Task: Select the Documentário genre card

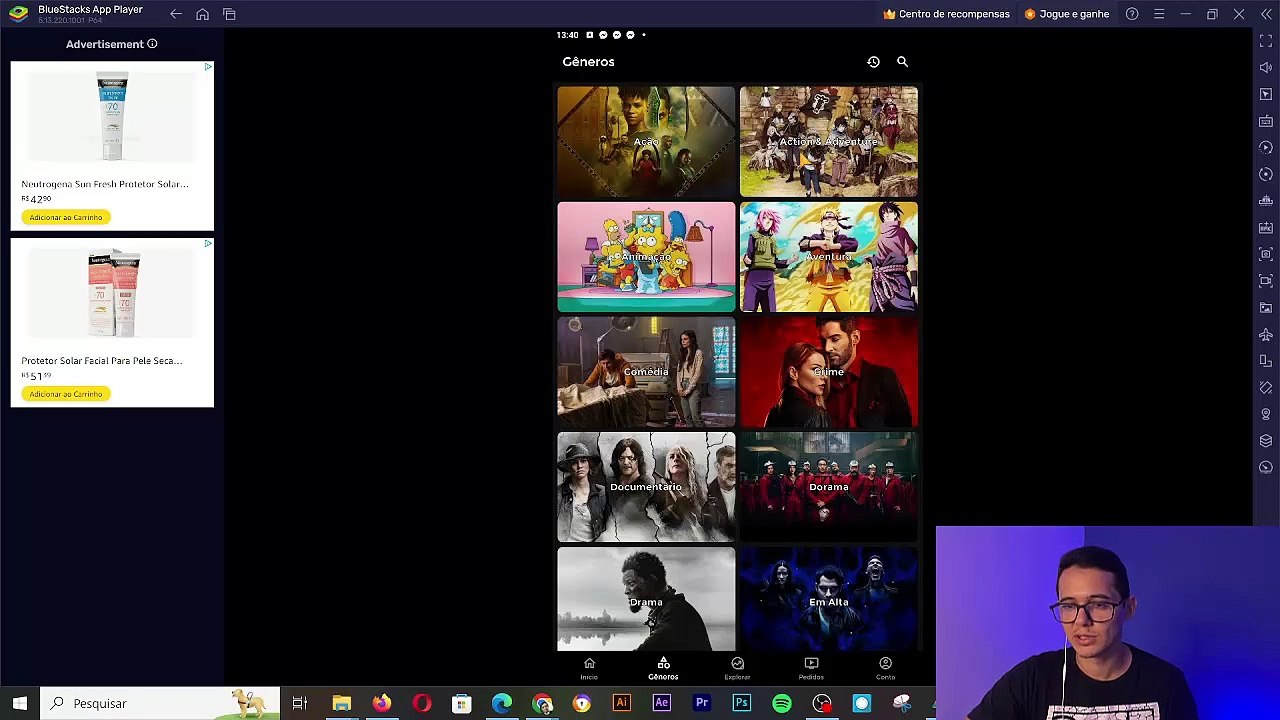Action: click(x=646, y=487)
